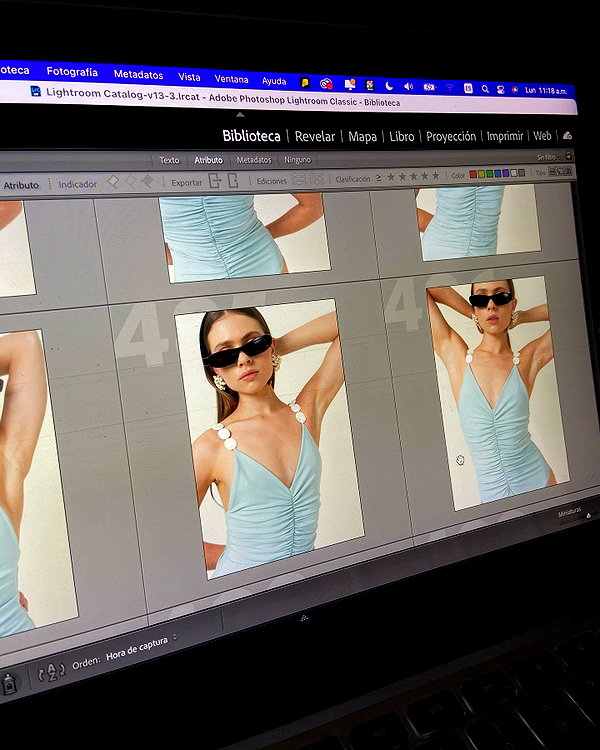Open the Metadatos menu in menu bar
The height and width of the screenshot is (750, 600).
pyautogui.click(x=138, y=75)
